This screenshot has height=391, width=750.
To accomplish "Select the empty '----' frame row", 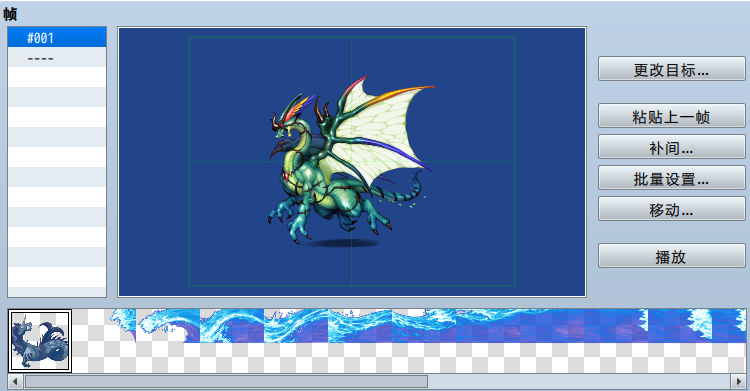I will pos(57,57).
